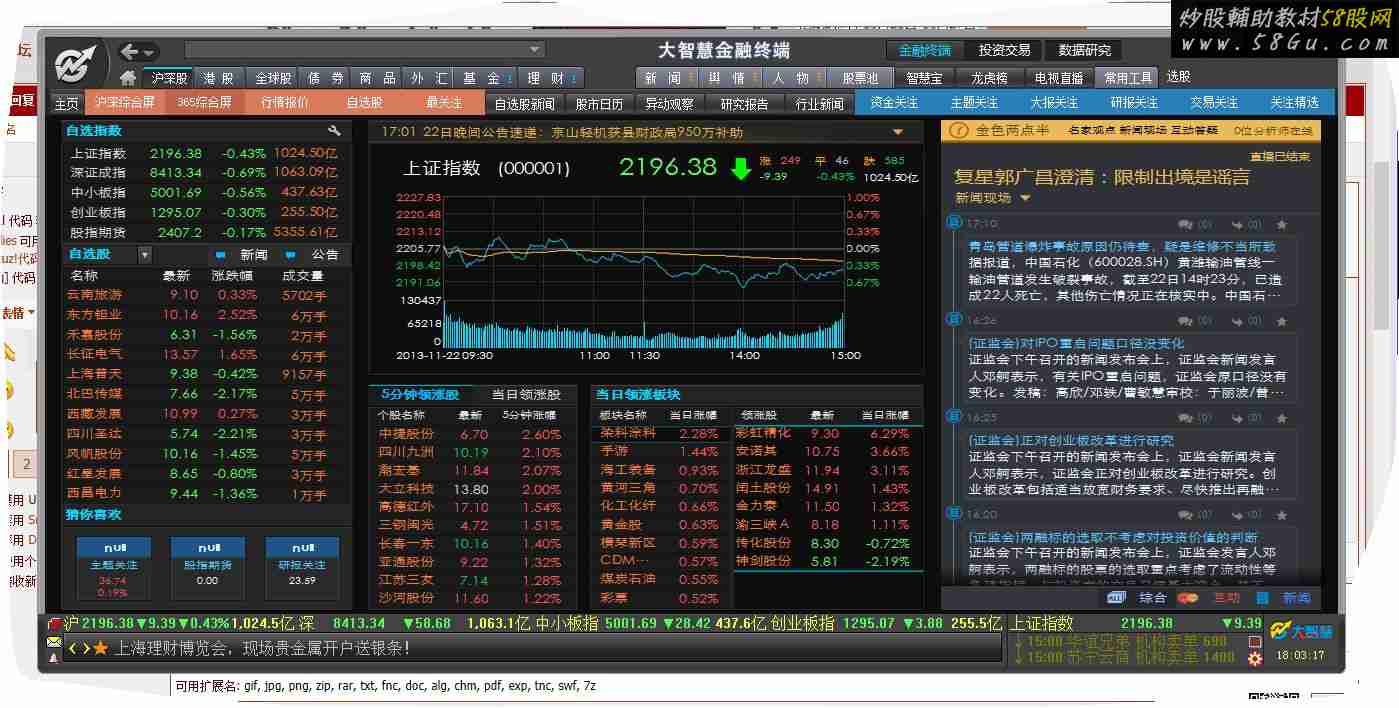Open the 行情报价 tab
This screenshot has width=1399, height=708.
[285, 102]
